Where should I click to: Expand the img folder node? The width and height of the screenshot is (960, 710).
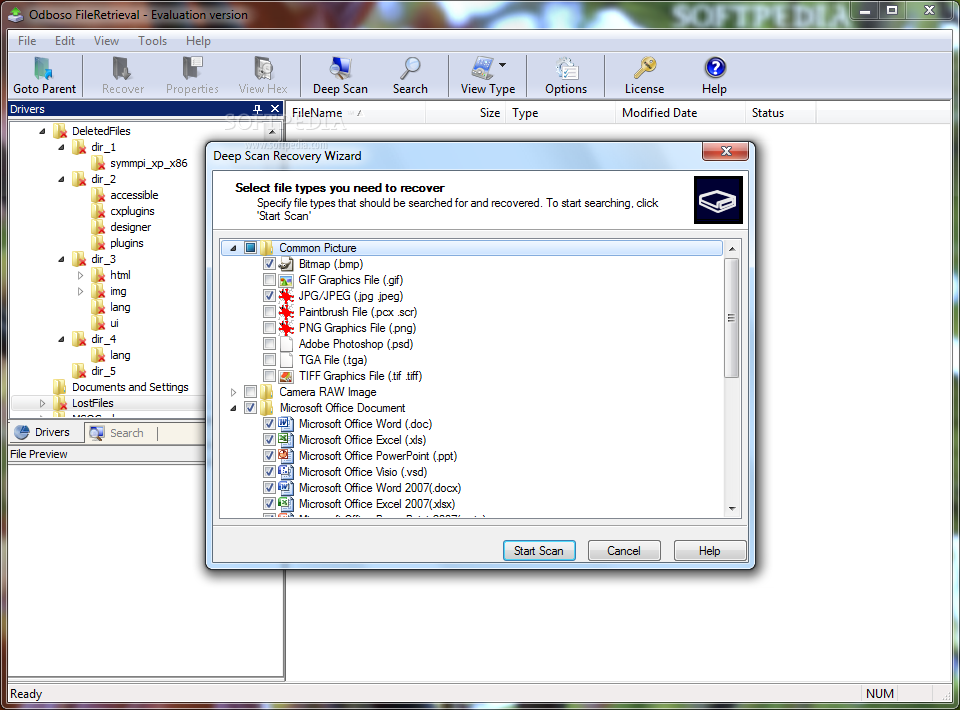tap(80, 292)
